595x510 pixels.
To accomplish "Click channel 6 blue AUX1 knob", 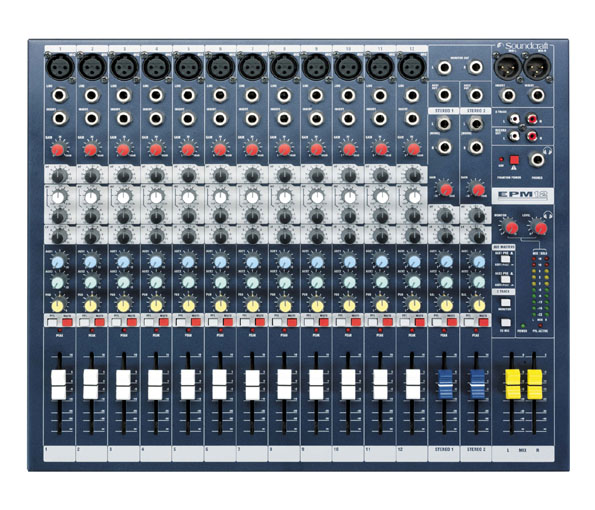I will pos(220,262).
